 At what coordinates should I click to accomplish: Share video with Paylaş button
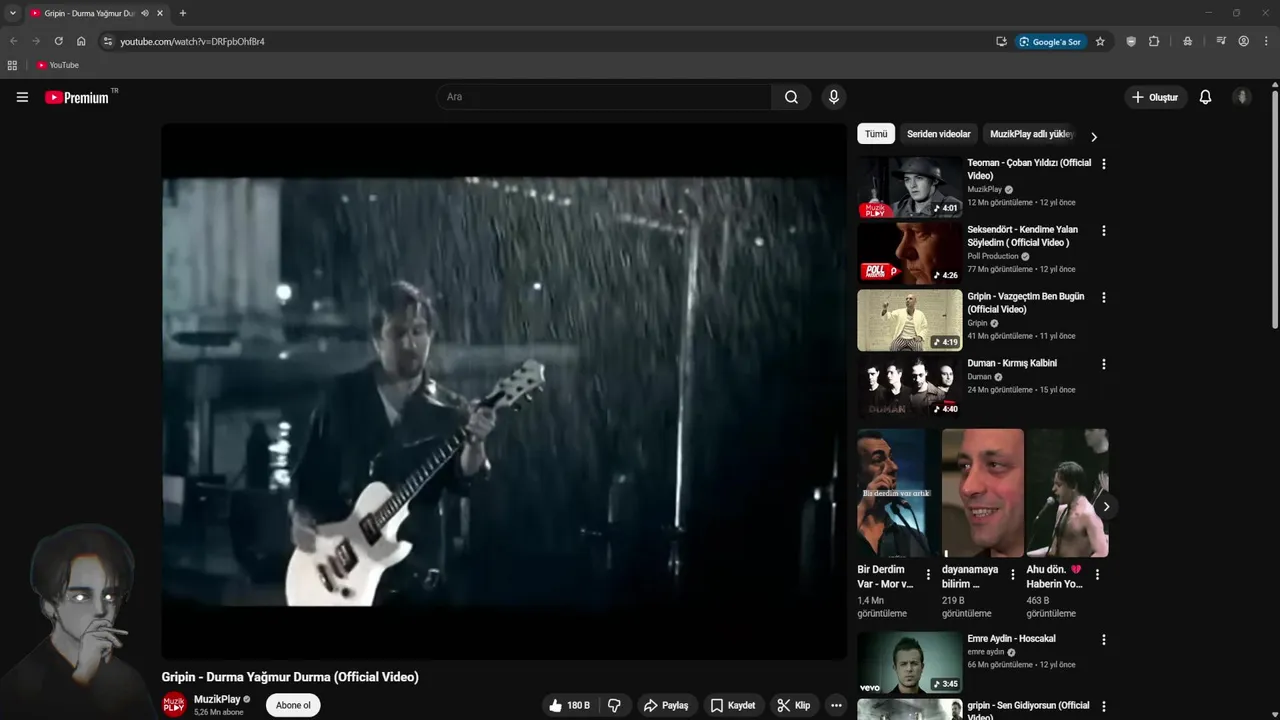click(666, 705)
